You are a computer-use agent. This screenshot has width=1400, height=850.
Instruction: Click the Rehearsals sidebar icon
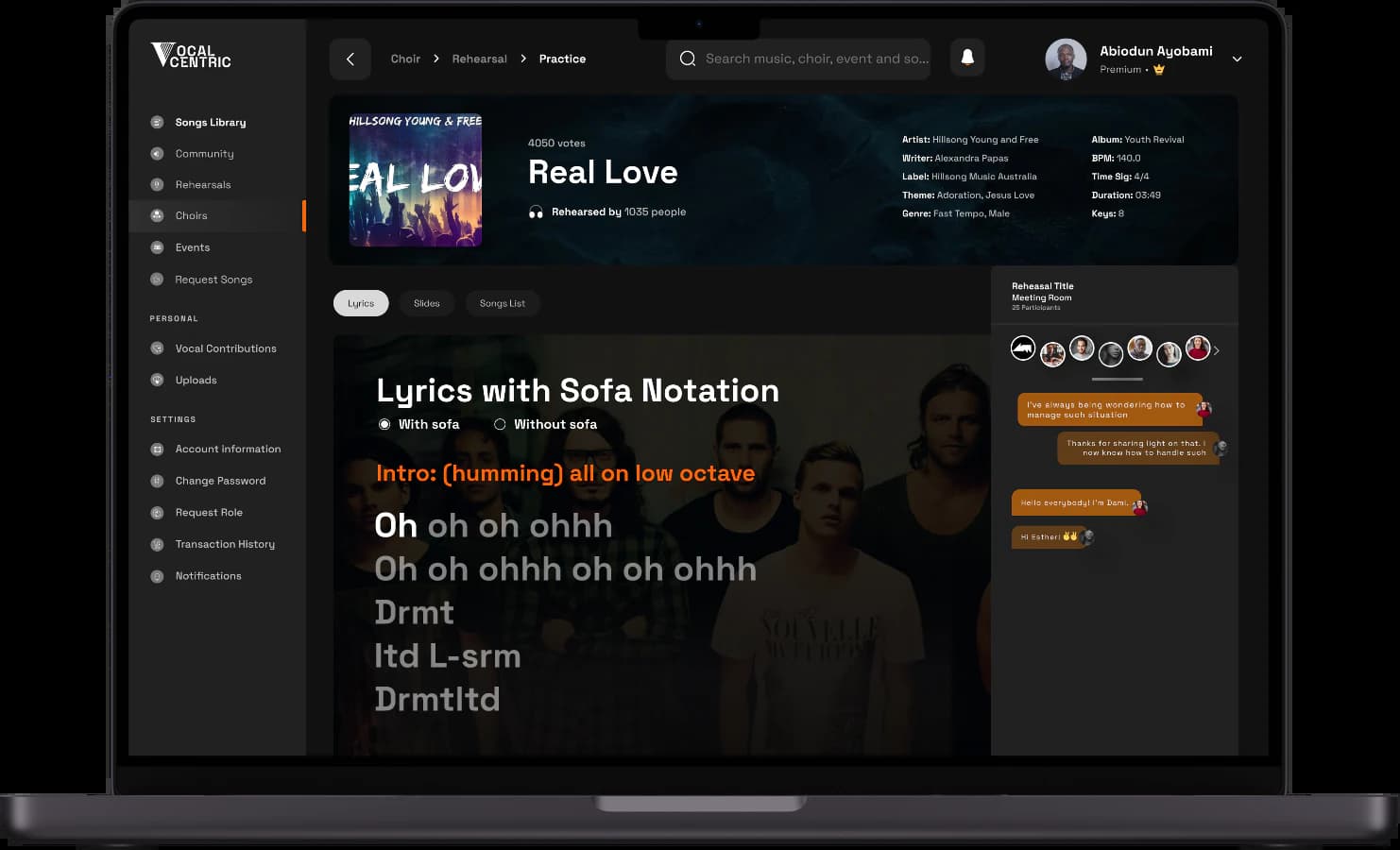[x=157, y=184]
